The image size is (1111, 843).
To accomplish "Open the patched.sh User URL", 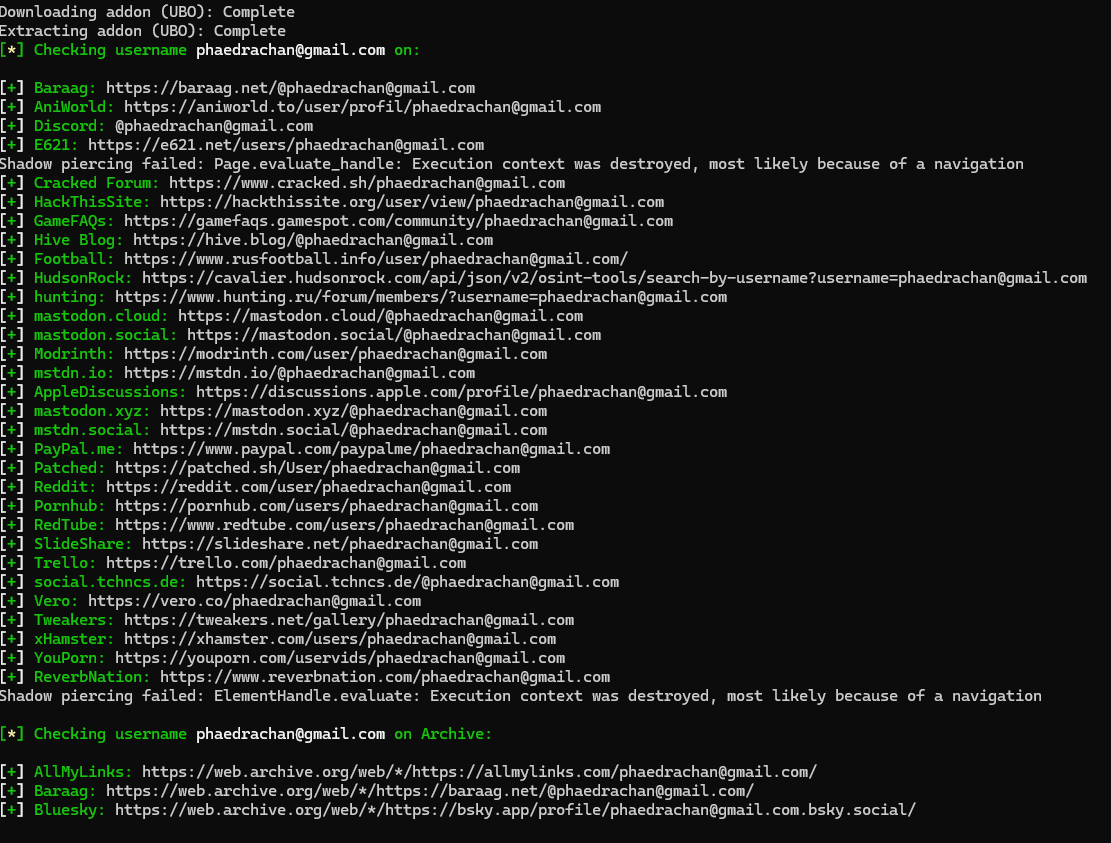I will (x=317, y=468).
